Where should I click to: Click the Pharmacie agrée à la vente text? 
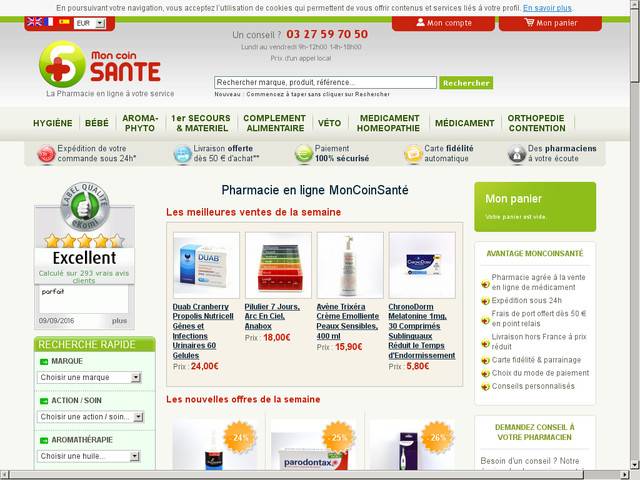pos(538,282)
